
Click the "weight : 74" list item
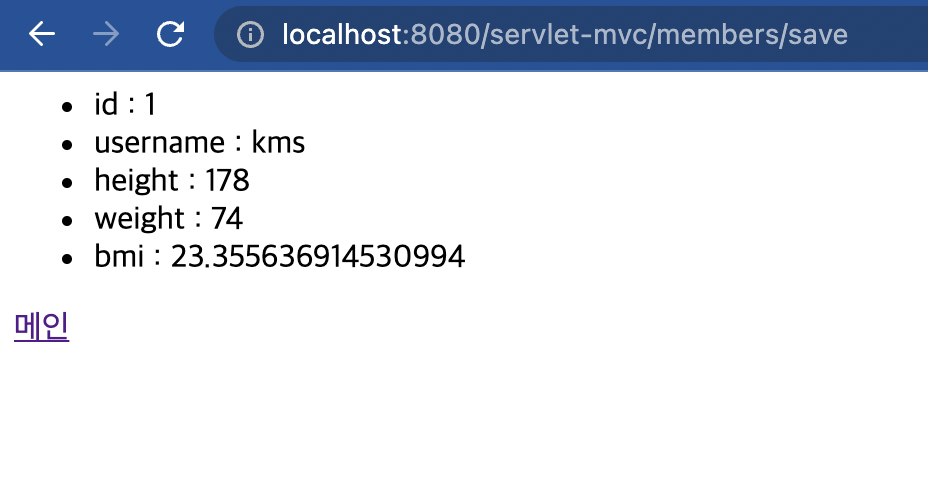169,218
